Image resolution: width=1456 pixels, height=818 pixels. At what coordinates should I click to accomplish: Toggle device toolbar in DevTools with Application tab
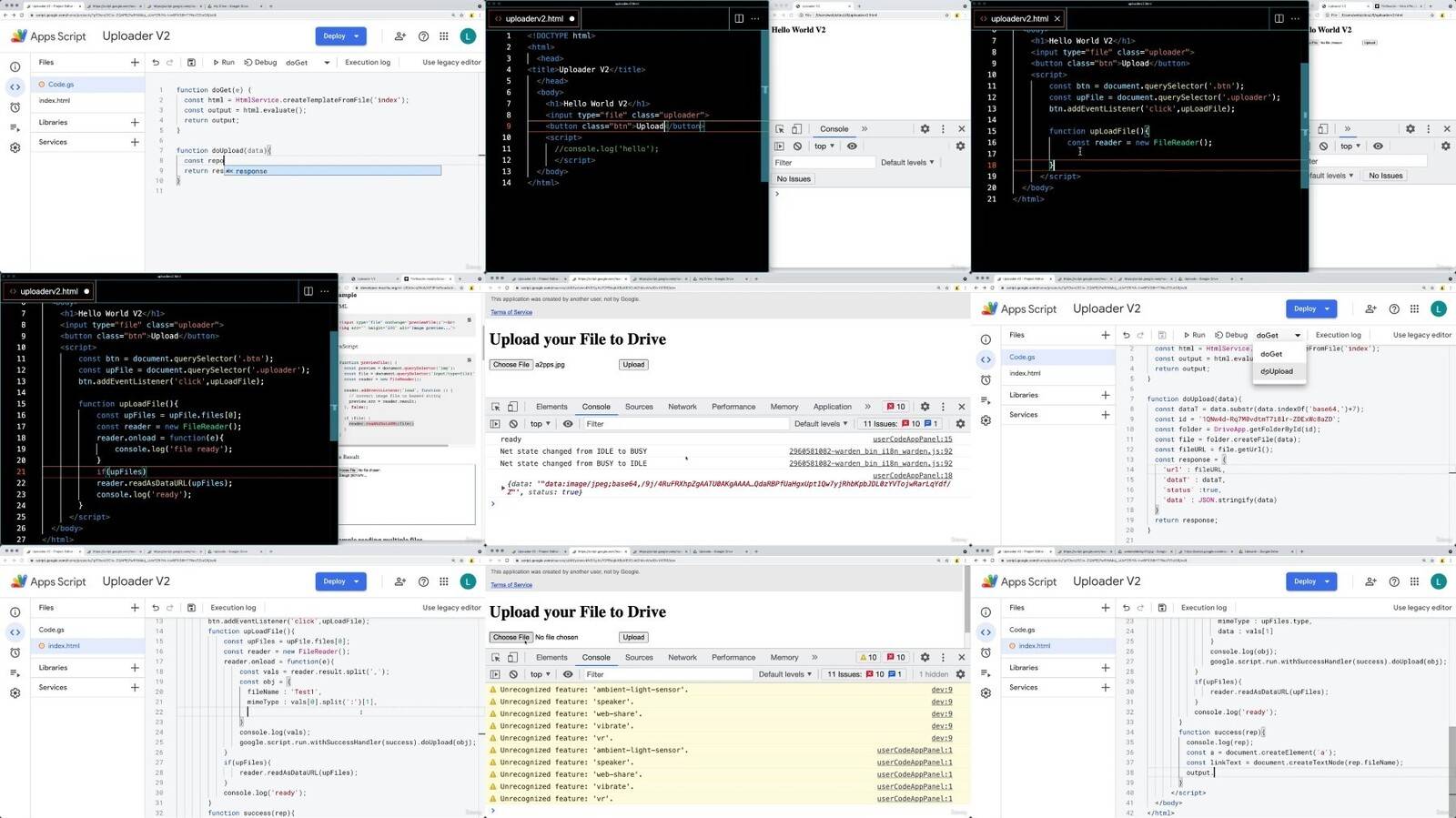click(x=512, y=407)
